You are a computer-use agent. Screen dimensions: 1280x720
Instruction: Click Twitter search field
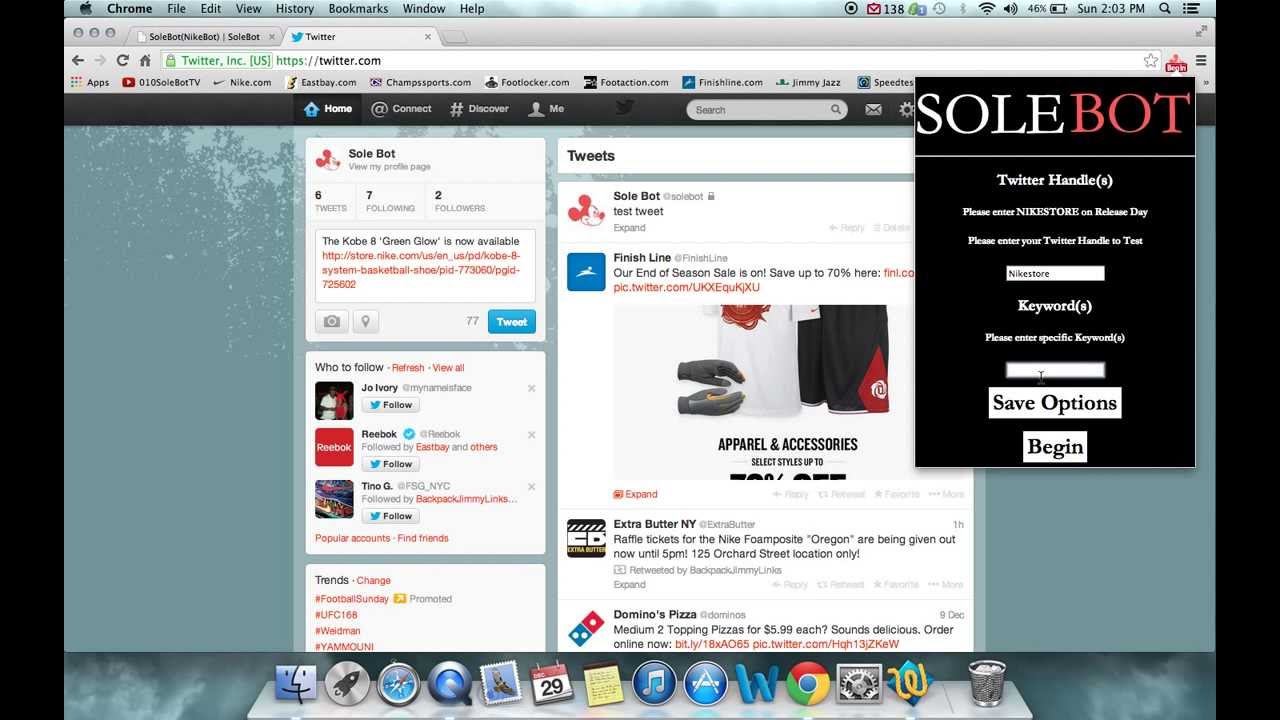point(767,110)
